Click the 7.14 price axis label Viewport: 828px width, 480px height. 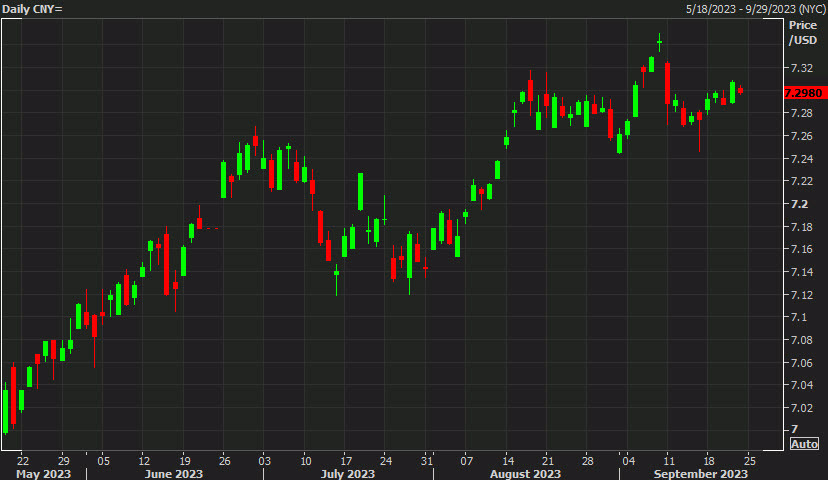[802, 271]
